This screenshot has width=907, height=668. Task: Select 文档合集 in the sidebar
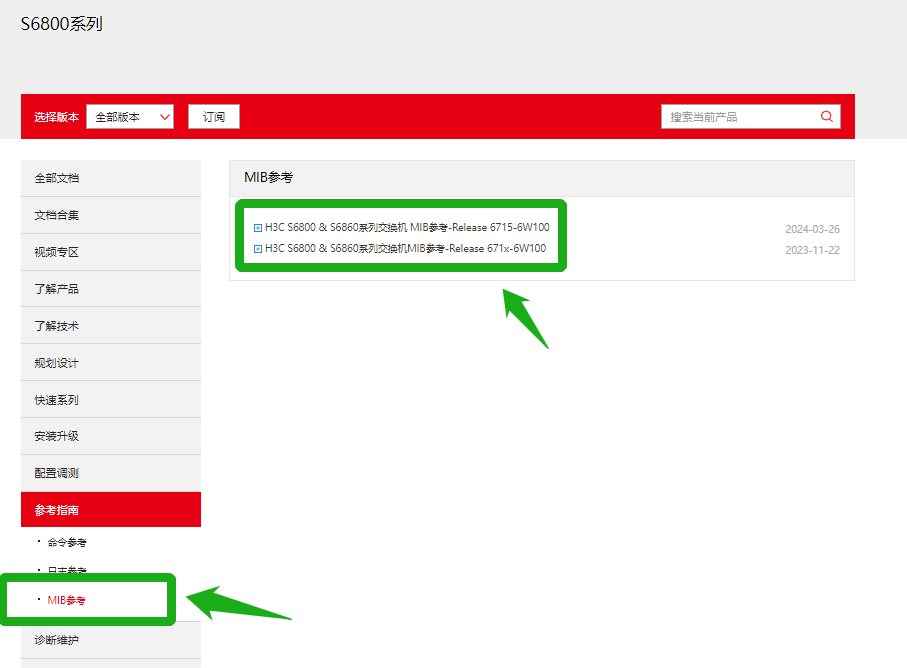111,215
